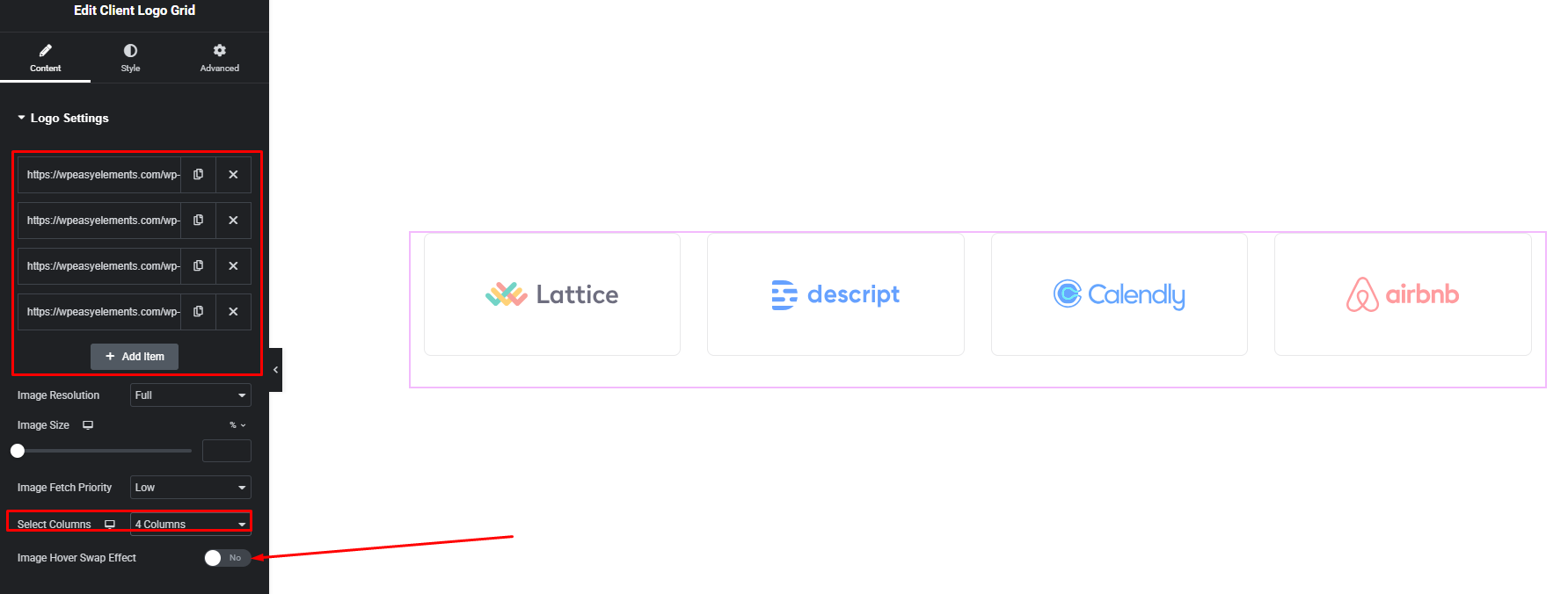The image size is (1568, 594).
Task: Click responsive device icon beside Select Columns
Action: click(110, 525)
